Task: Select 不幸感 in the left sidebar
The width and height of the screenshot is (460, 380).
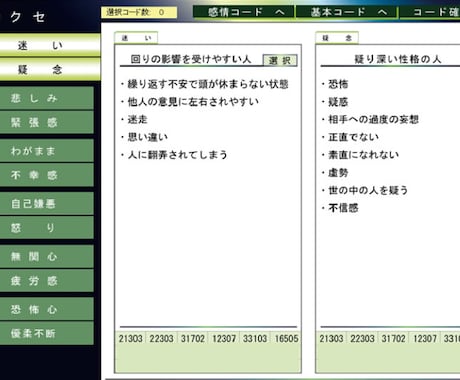Action: click(46, 175)
